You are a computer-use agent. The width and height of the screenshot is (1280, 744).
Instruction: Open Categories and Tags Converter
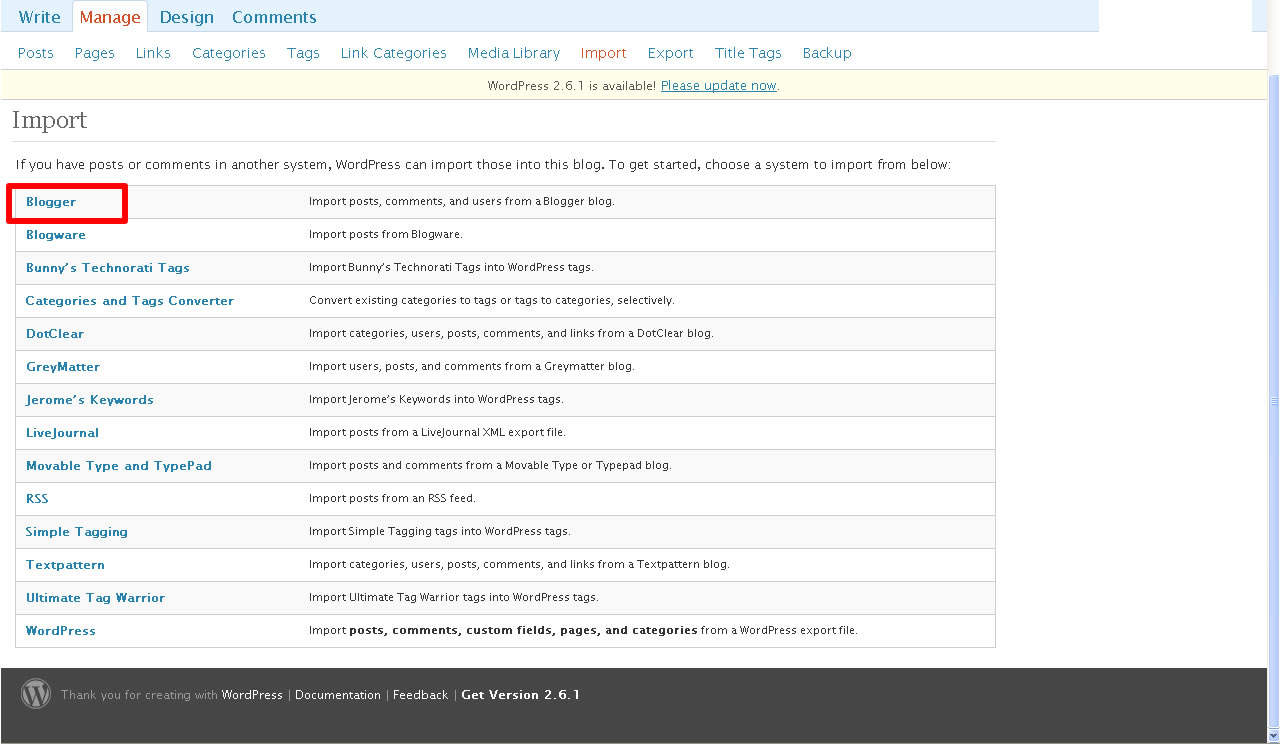click(x=130, y=301)
